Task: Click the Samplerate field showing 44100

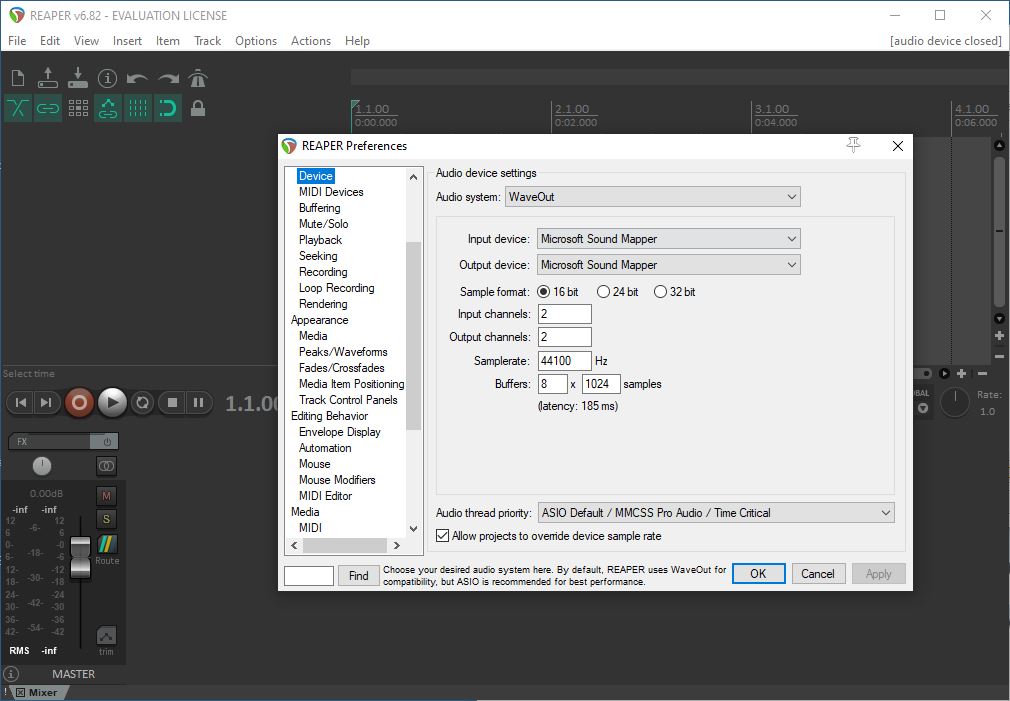Action: point(564,361)
